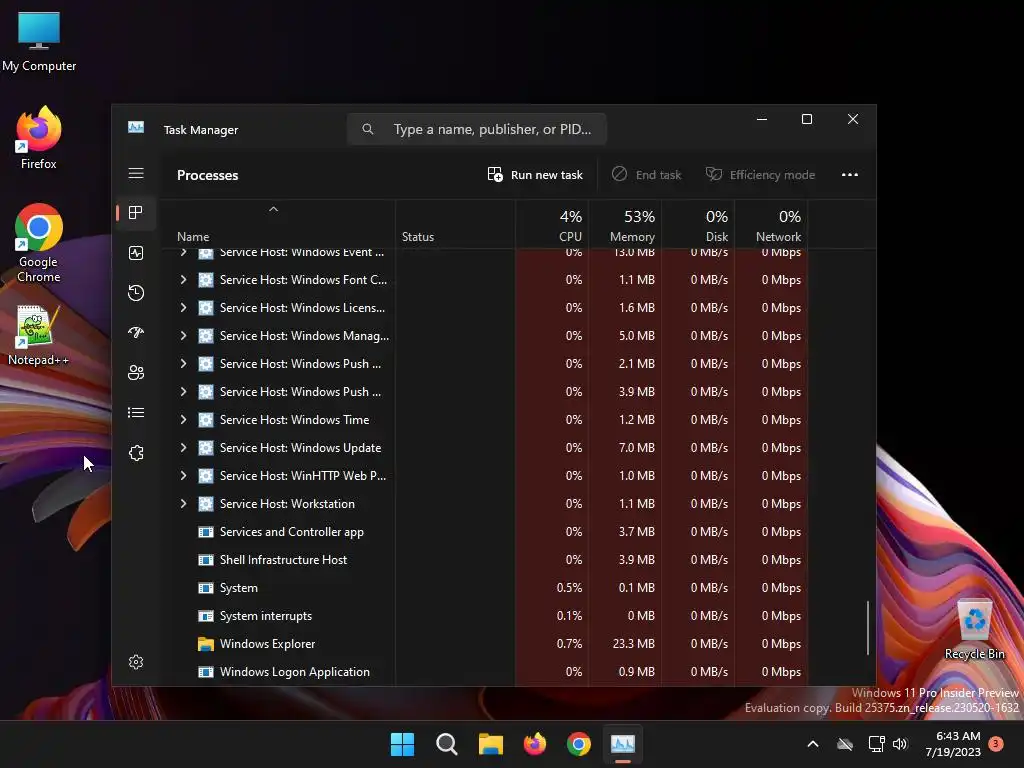The height and width of the screenshot is (768, 1024).
Task: Expand Service Host: Windows Update row
Action: [184, 448]
